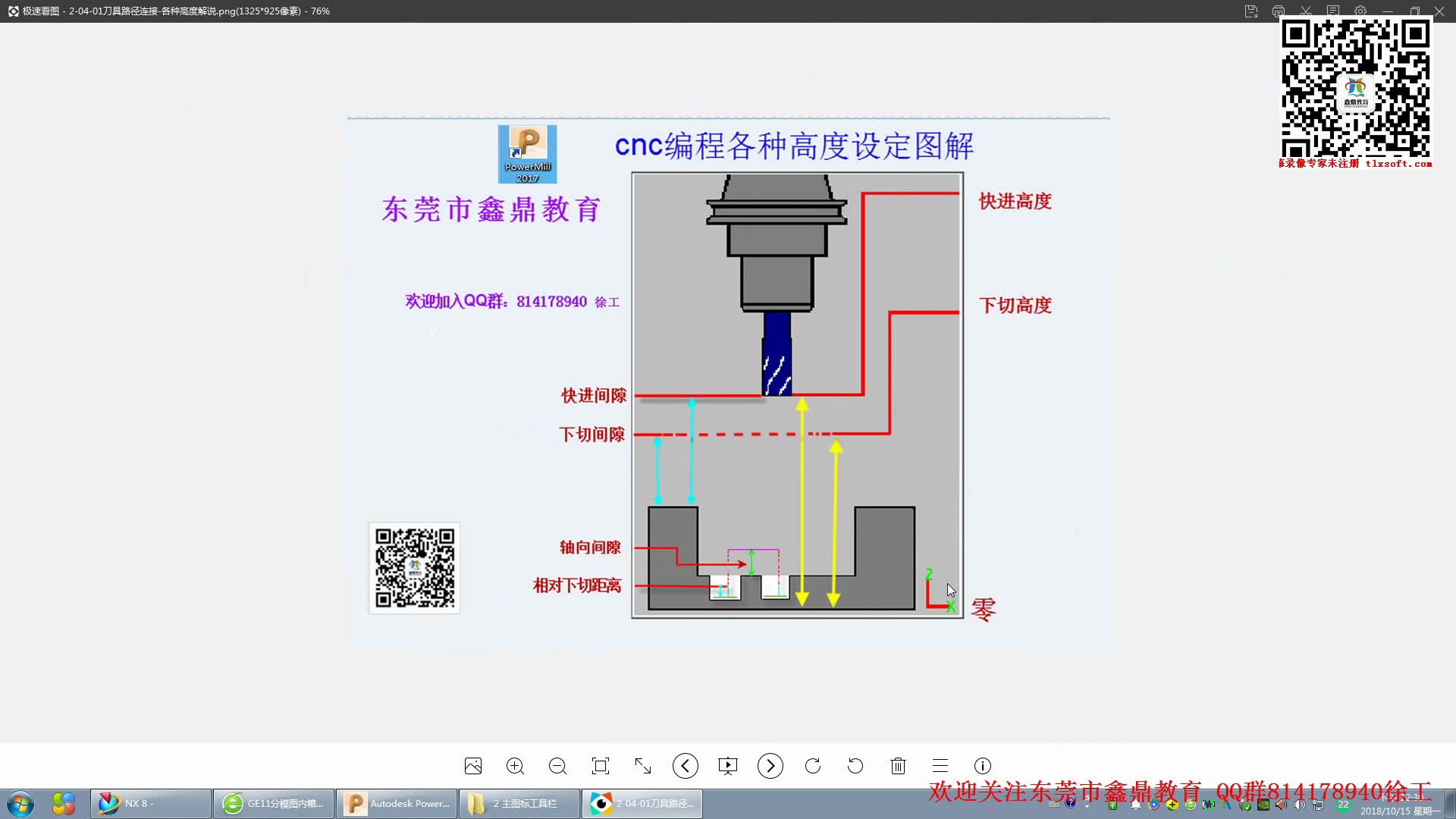This screenshot has height=819, width=1456.
Task: Click the text annotation icon in title bar
Action: click(1333, 11)
